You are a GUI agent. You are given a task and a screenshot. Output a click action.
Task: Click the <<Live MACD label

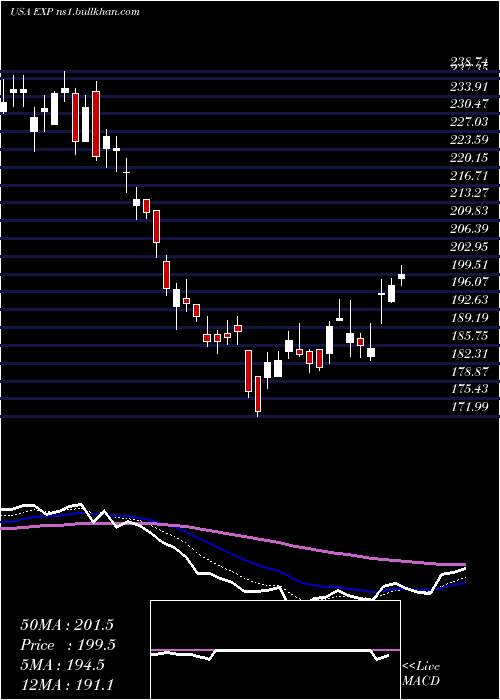tap(421, 673)
